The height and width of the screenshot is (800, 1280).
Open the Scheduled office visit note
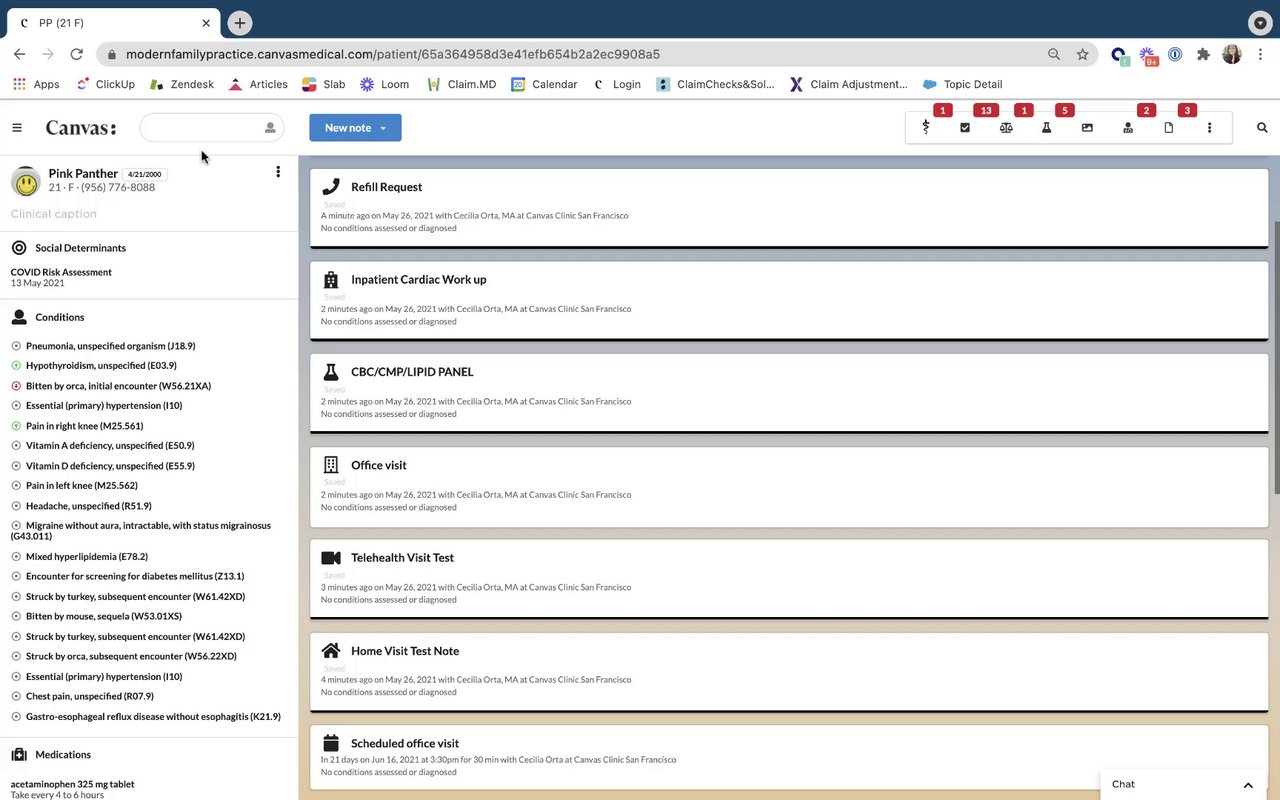click(x=789, y=757)
